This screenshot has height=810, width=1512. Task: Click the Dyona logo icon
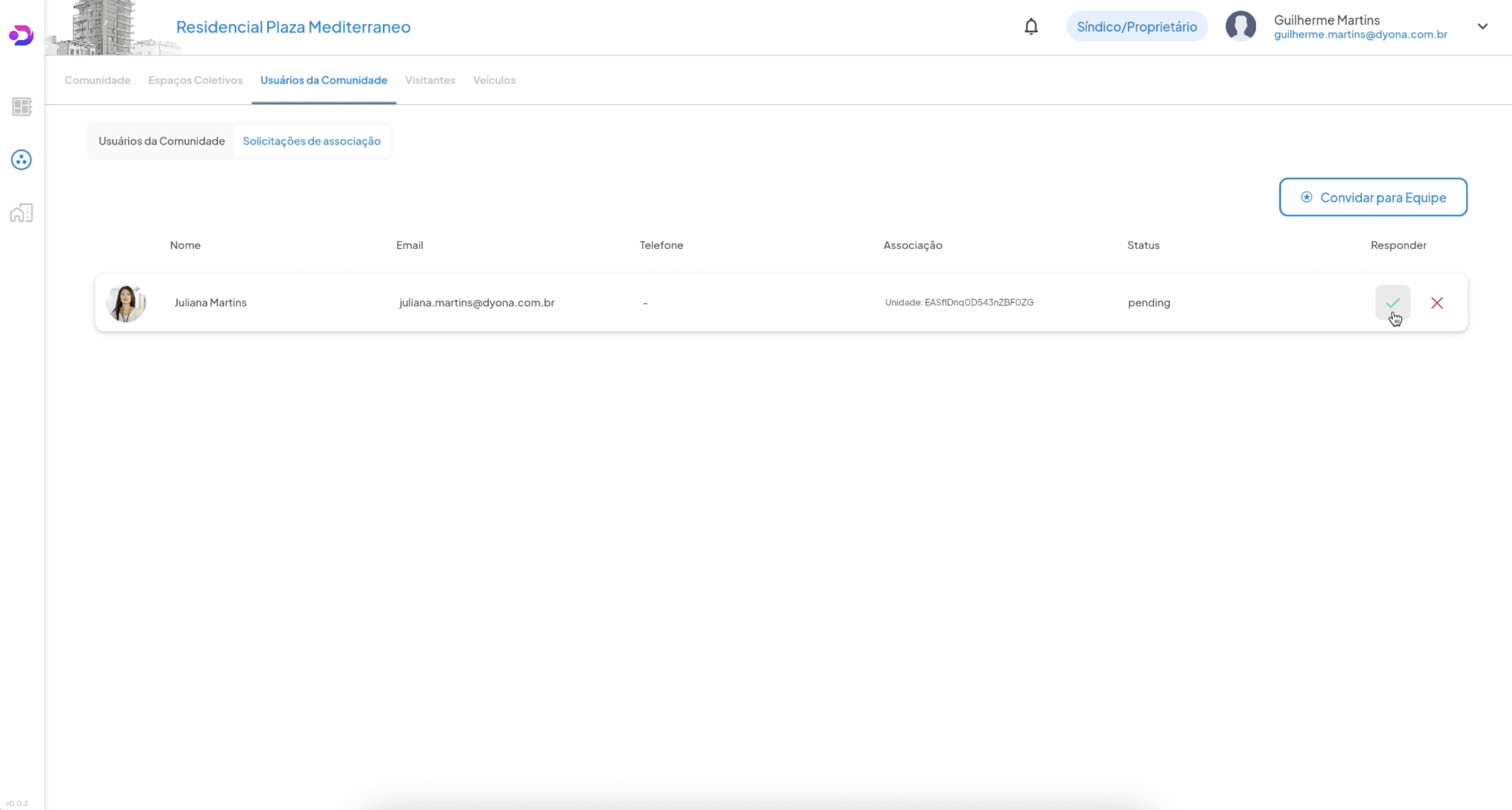click(x=21, y=35)
